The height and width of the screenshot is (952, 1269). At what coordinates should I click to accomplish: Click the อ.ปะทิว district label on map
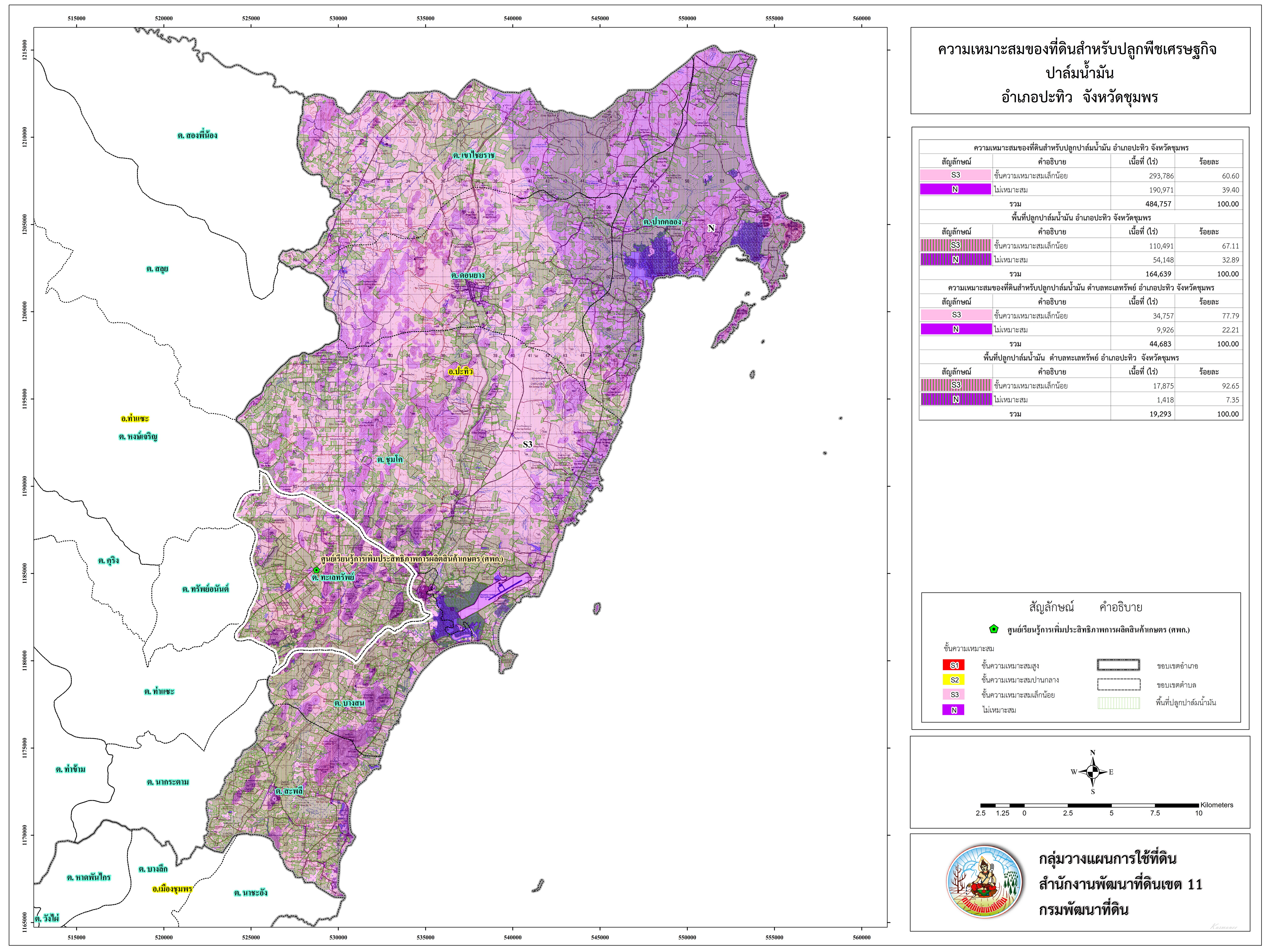(461, 372)
